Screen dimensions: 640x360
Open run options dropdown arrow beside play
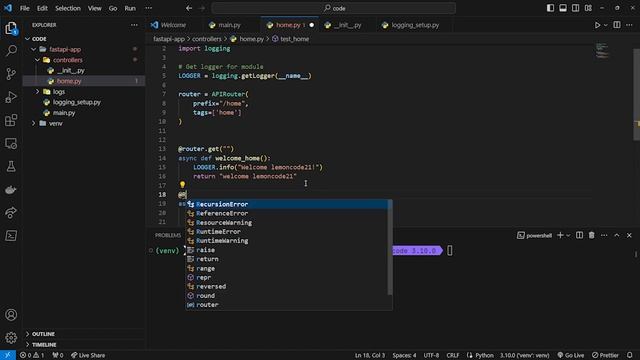click(x=606, y=25)
